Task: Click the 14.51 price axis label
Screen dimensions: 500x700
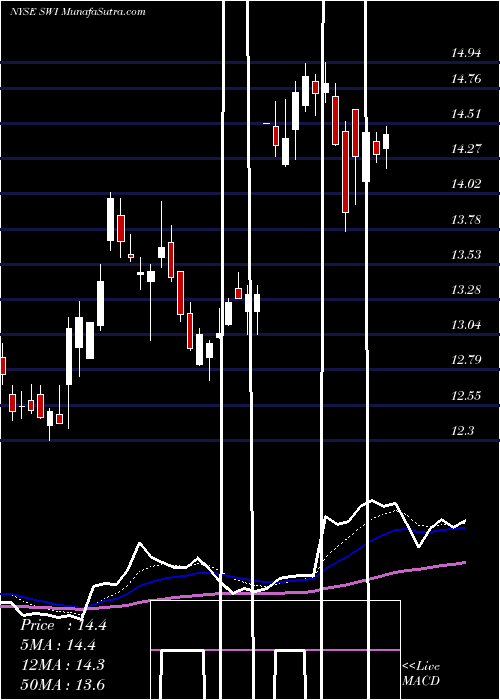Action: 466,114
